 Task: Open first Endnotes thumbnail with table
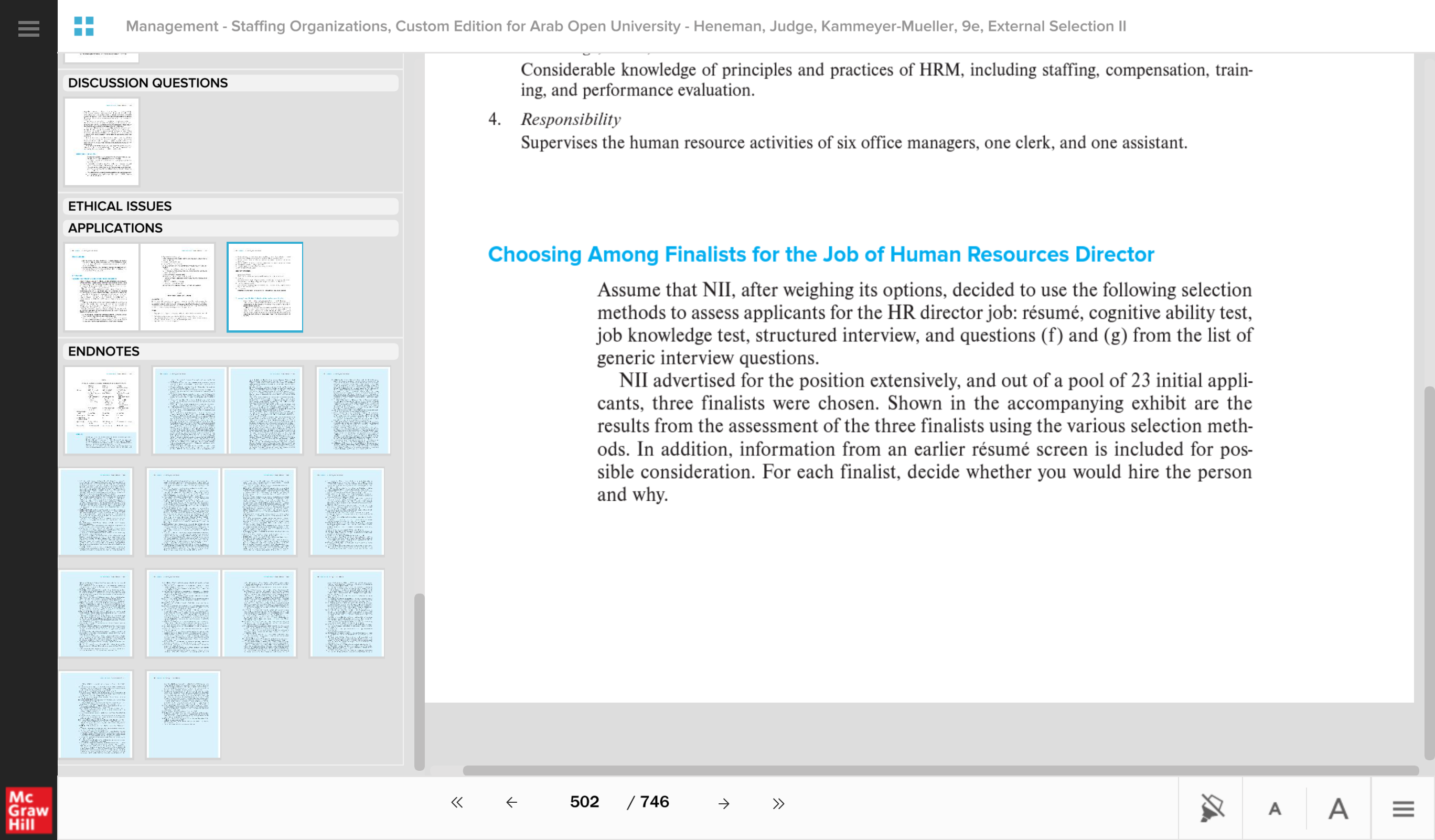pyautogui.click(x=102, y=411)
